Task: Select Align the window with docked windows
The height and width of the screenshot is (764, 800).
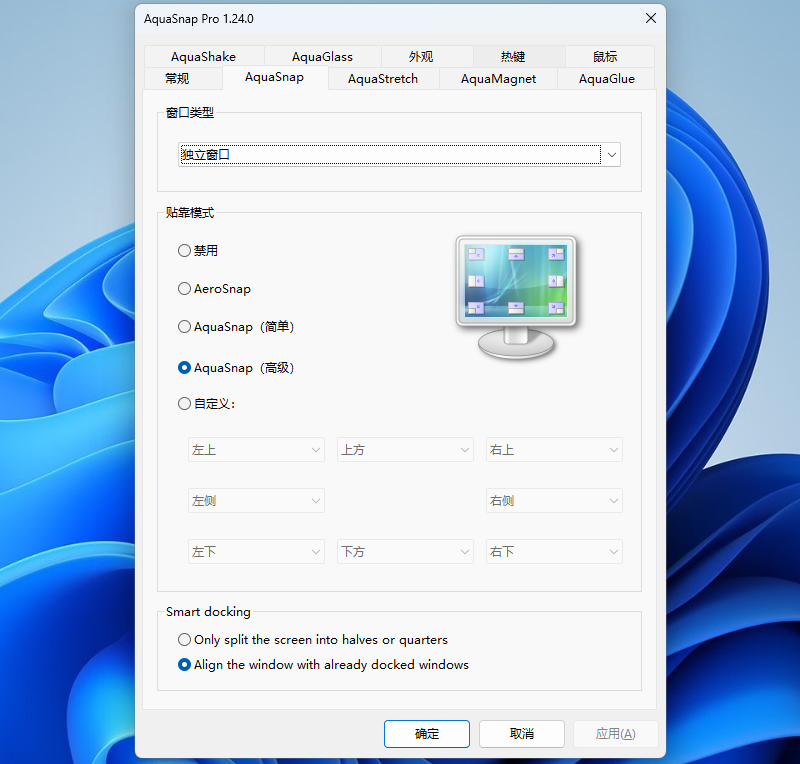Action: click(323, 665)
